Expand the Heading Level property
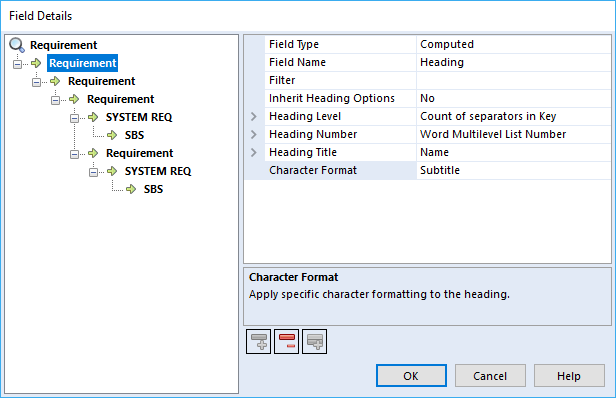 [254, 116]
